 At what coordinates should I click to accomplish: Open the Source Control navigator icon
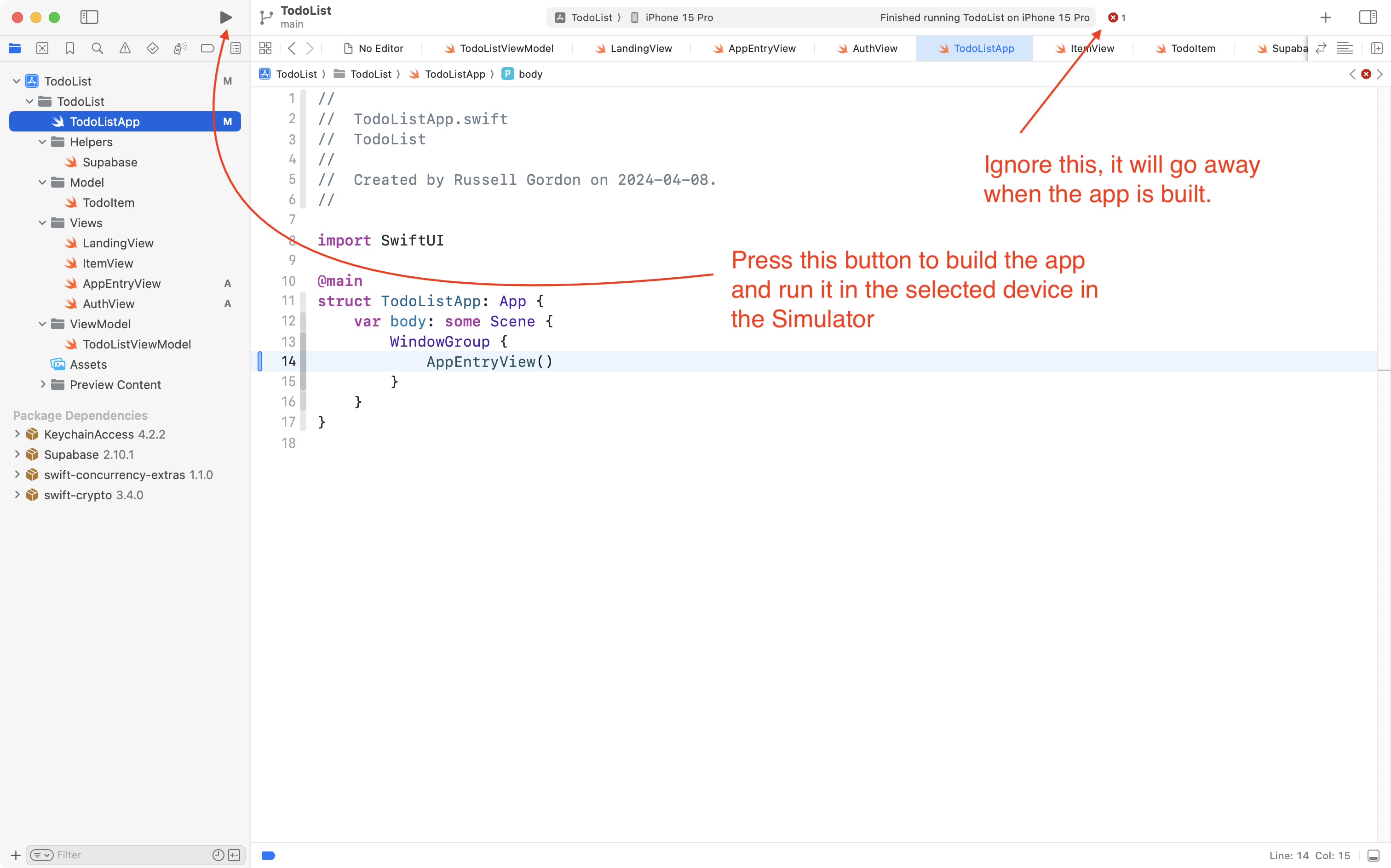click(42, 48)
